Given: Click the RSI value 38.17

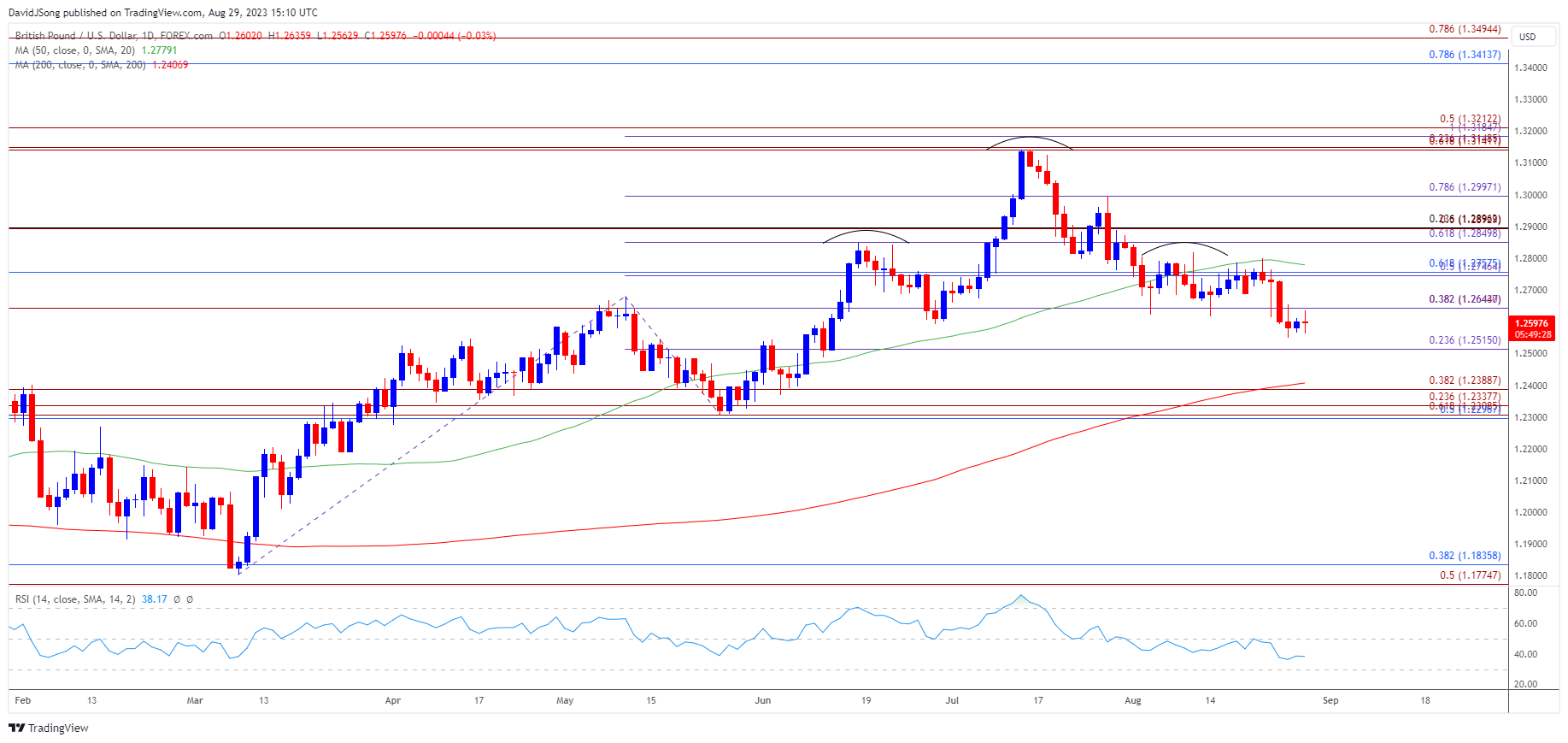Looking at the screenshot, I should tap(155, 599).
